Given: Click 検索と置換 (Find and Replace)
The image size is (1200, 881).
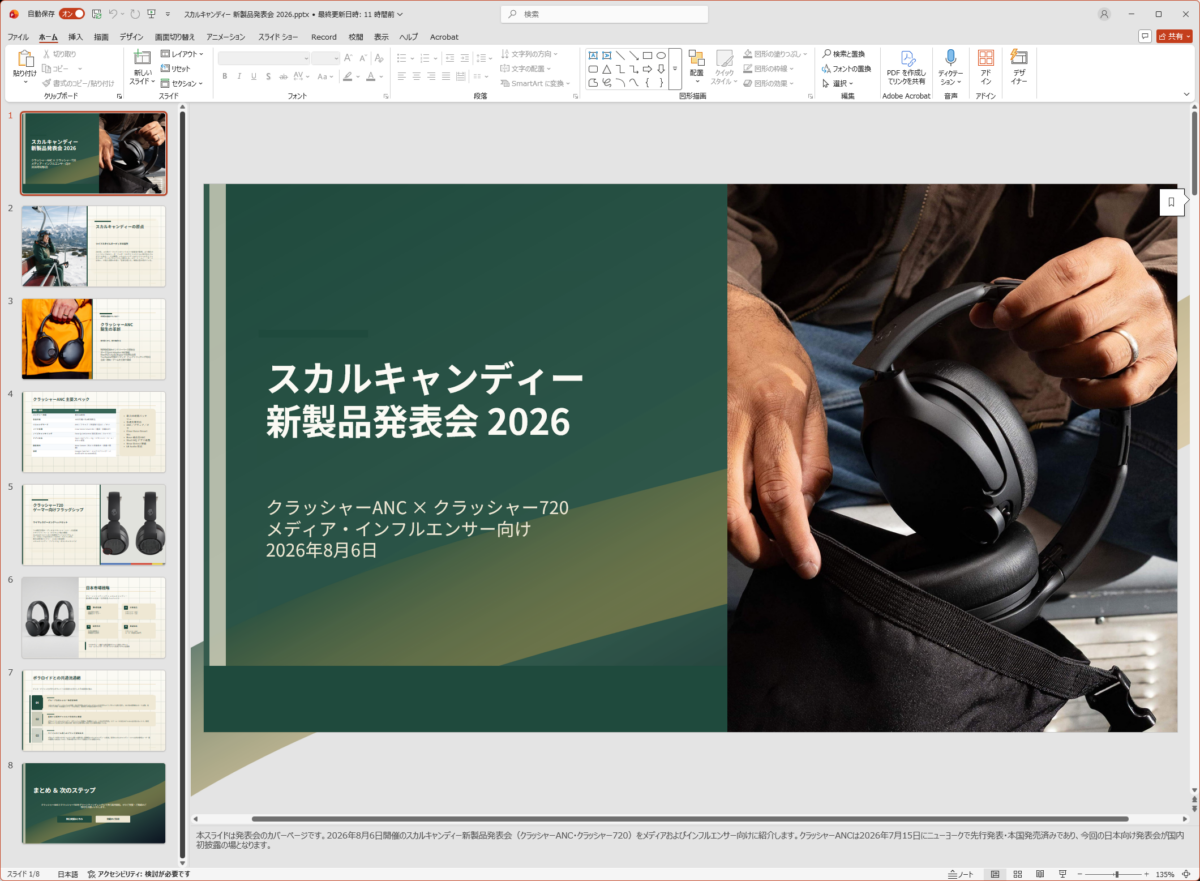Looking at the screenshot, I should [846, 54].
